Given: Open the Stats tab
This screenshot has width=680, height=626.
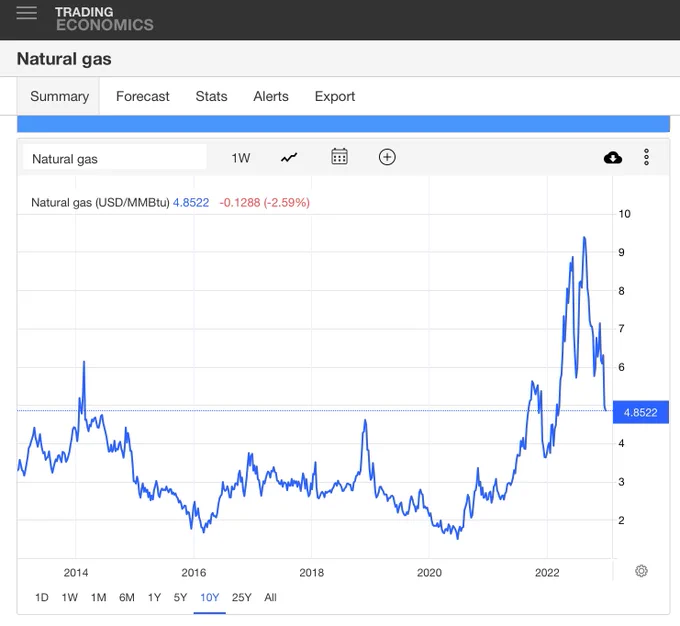Looking at the screenshot, I should click(211, 96).
